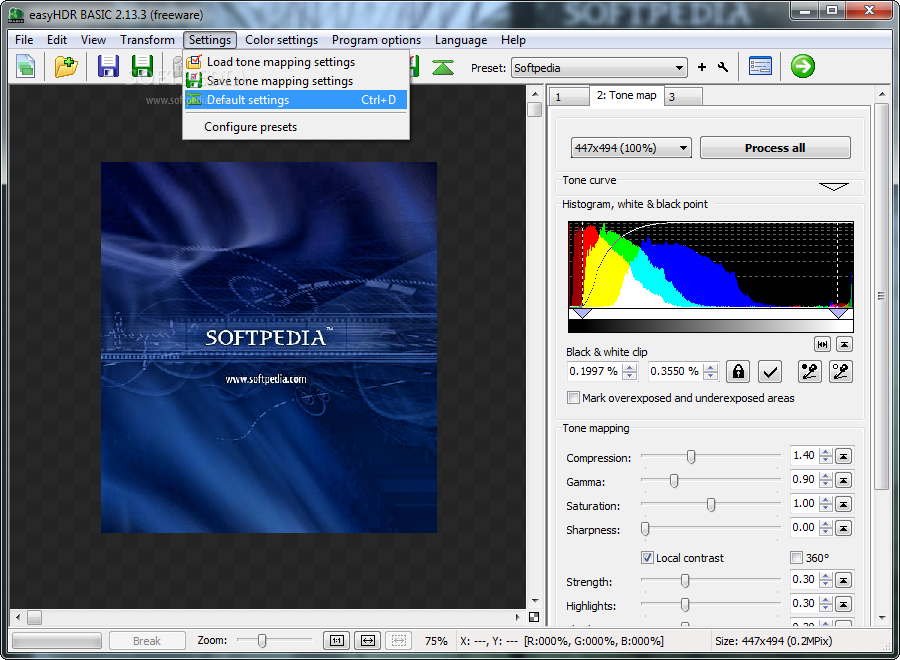Open the Color settings menu
Viewport: 900px width, 660px height.
[x=281, y=40]
